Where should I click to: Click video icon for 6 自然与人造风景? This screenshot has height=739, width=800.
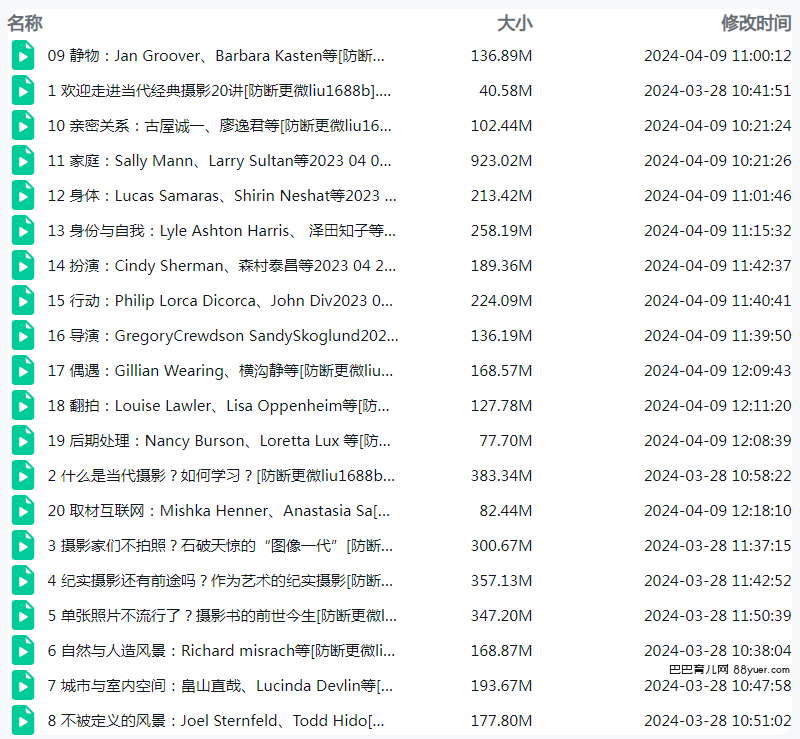pyautogui.click(x=23, y=651)
